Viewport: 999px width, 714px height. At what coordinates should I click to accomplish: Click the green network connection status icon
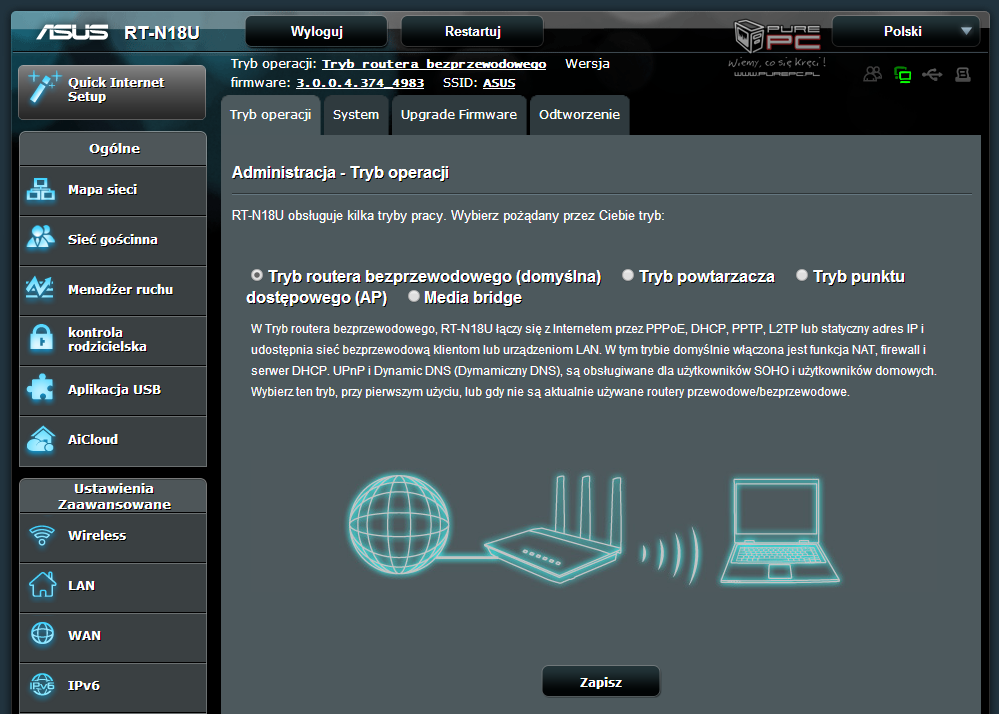pos(902,75)
